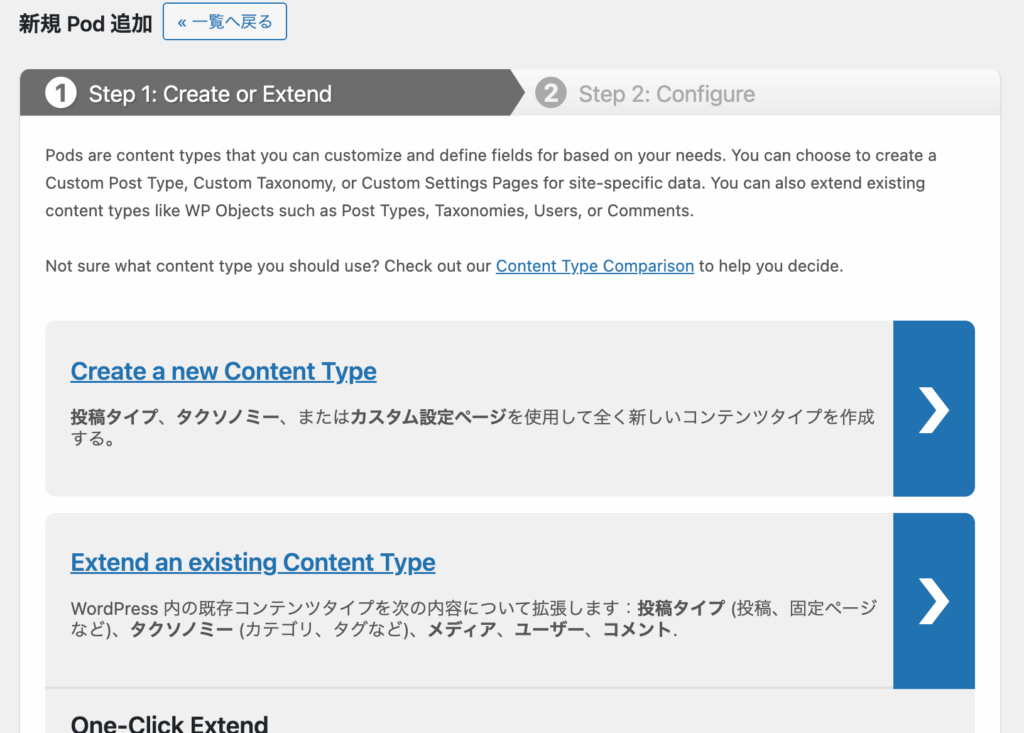Click the bold メディア text in Extend card
The height and width of the screenshot is (733, 1024).
coord(463,631)
